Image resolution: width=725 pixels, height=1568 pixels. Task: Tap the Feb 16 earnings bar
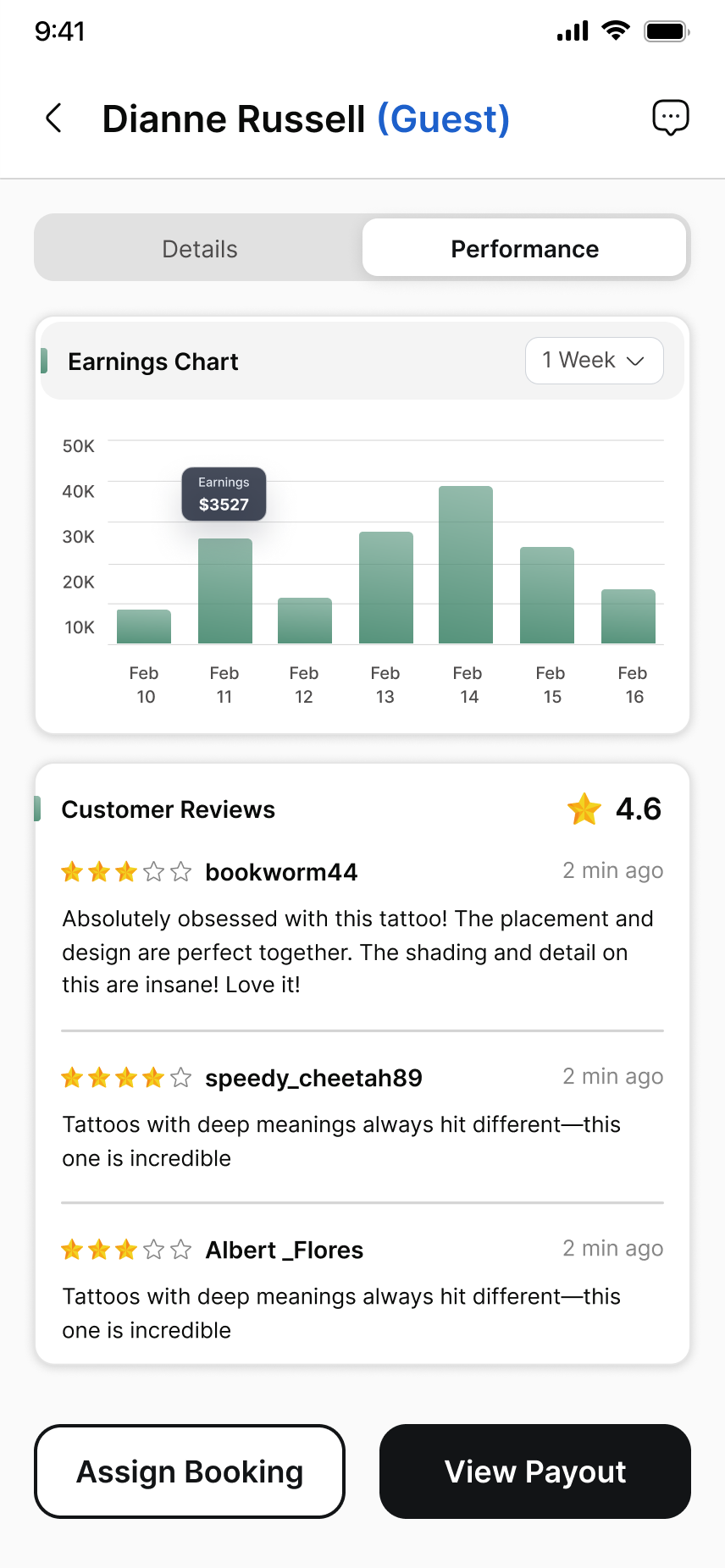point(628,616)
